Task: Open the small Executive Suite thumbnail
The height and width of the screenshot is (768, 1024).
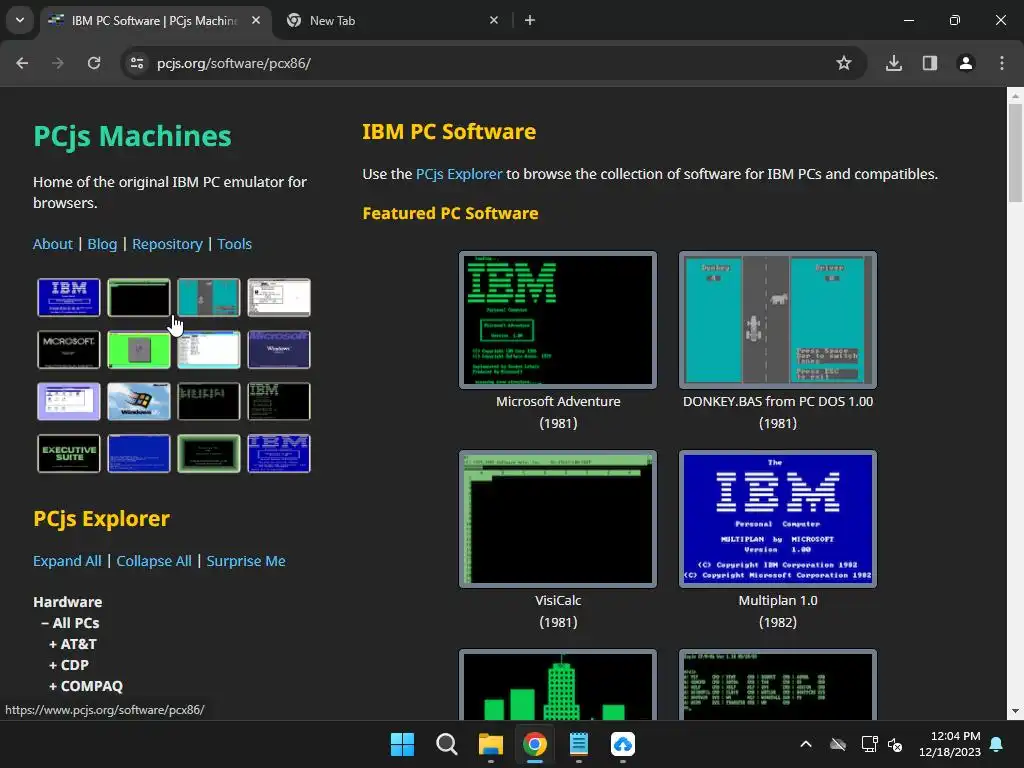Action: [x=69, y=453]
